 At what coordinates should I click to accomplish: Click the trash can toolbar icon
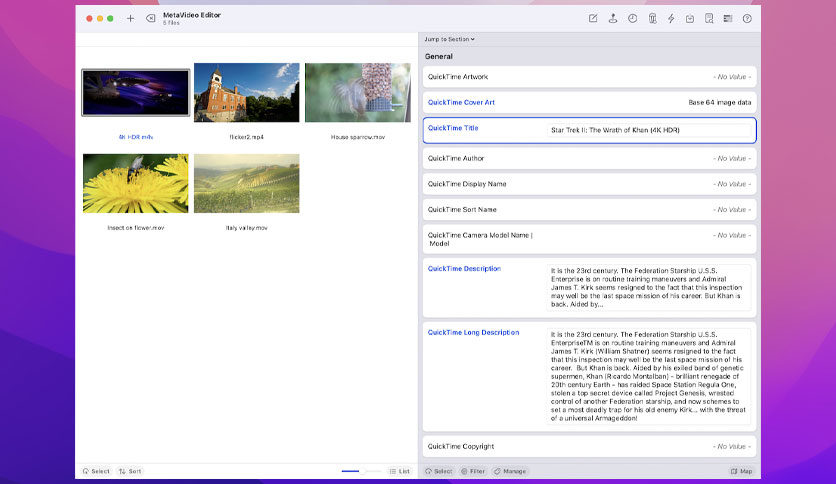coord(652,19)
